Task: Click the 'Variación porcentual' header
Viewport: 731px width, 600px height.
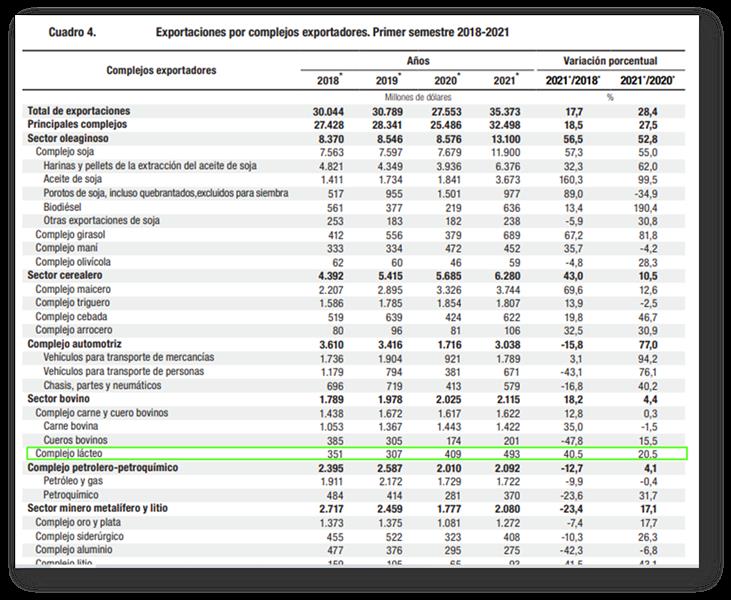Action: [610, 61]
